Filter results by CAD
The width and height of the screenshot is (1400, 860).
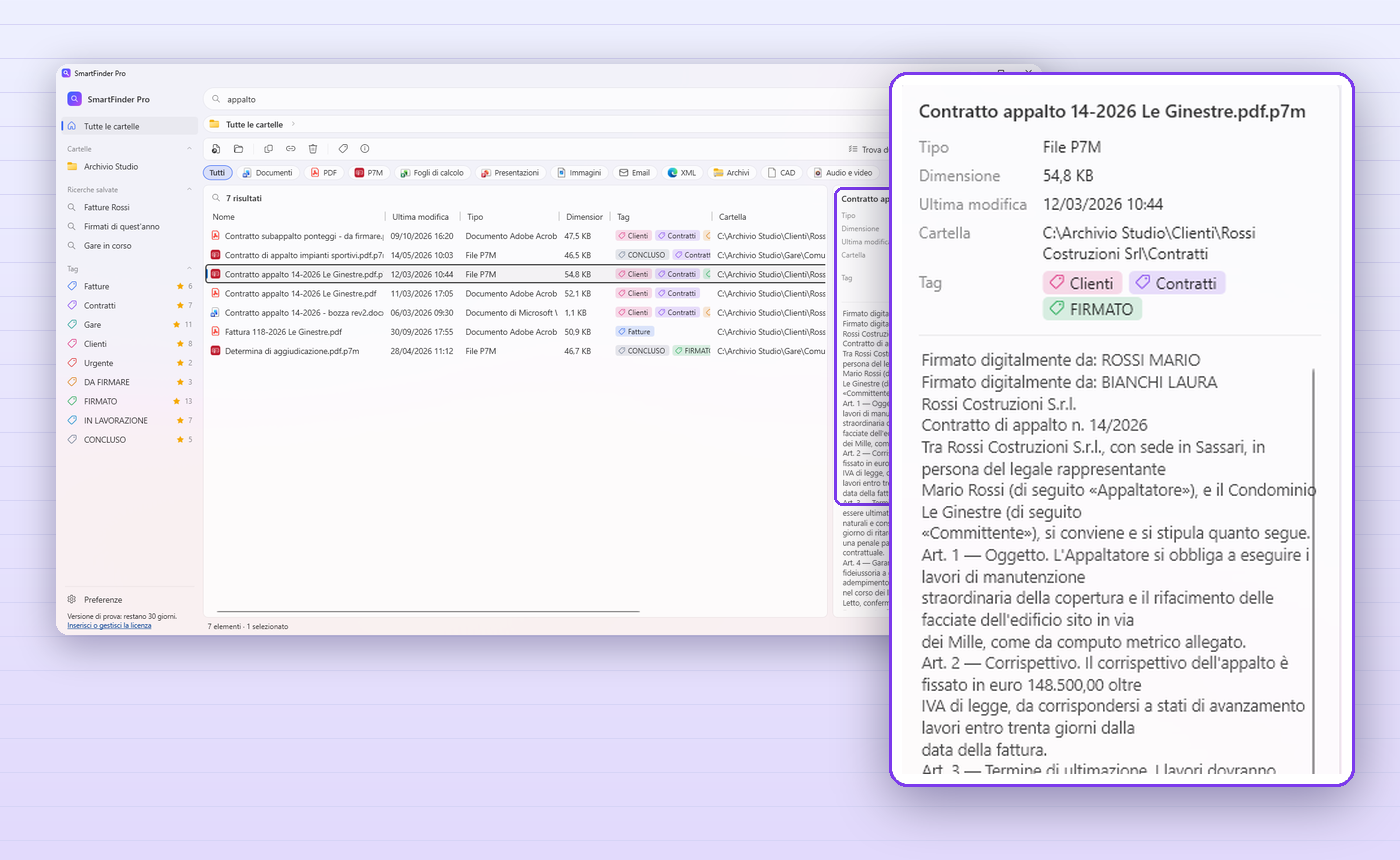[782, 172]
